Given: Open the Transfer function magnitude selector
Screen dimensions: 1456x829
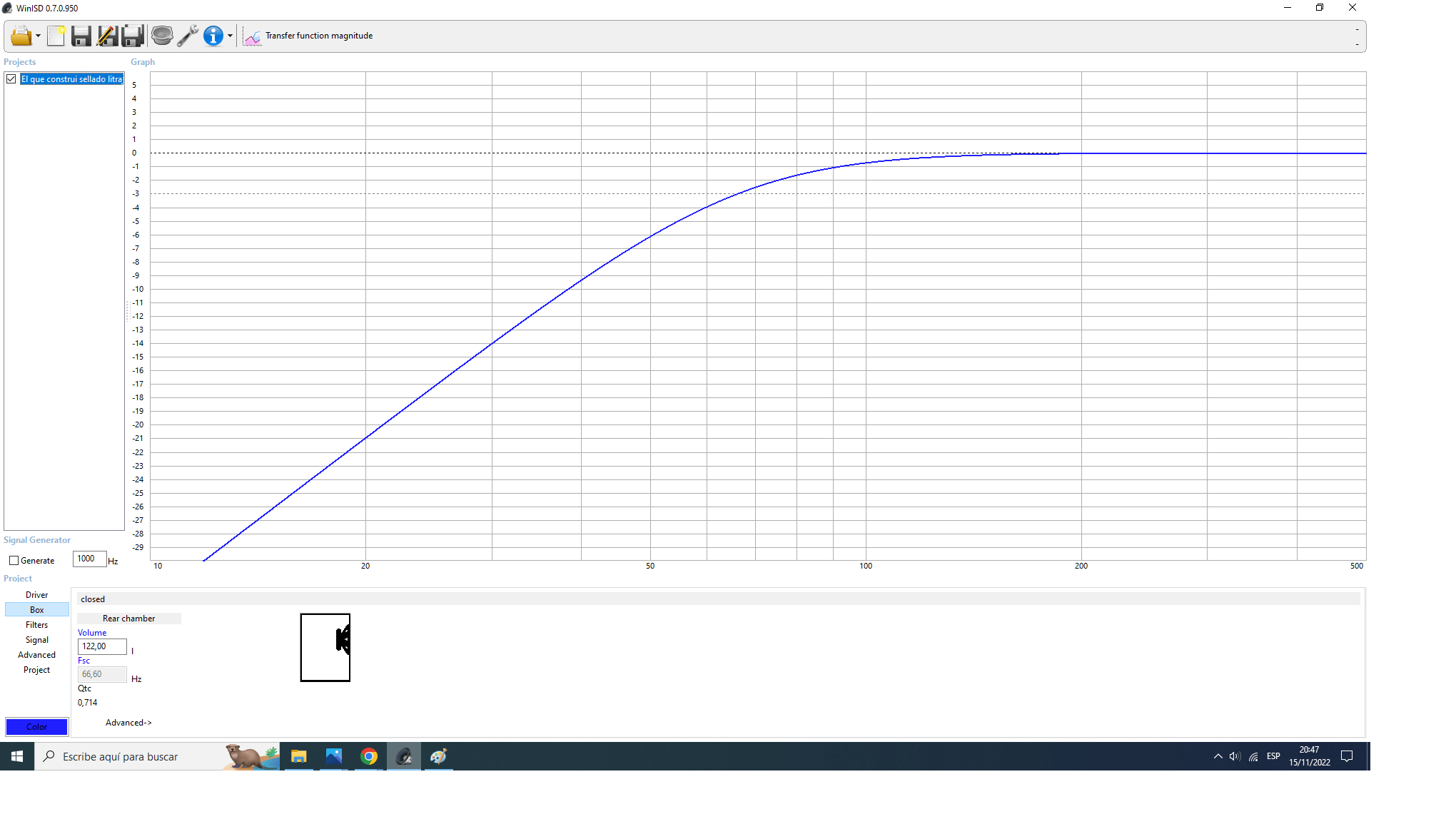Looking at the screenshot, I should [x=319, y=36].
